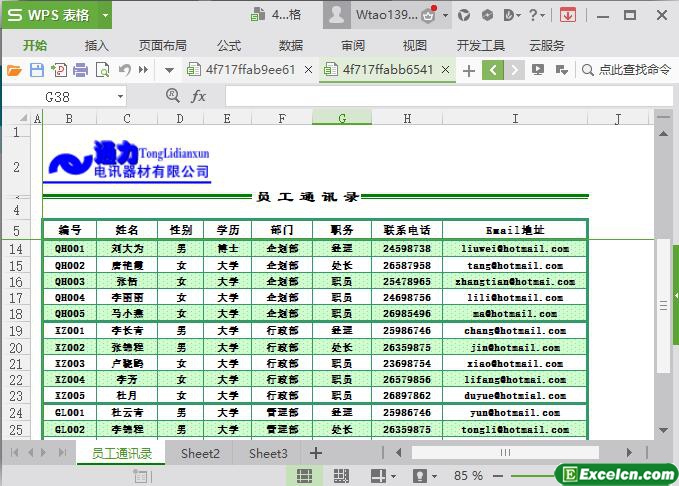Expand the Name Box dropdown arrow
The width and height of the screenshot is (679, 486).
pyautogui.click(x=121, y=96)
